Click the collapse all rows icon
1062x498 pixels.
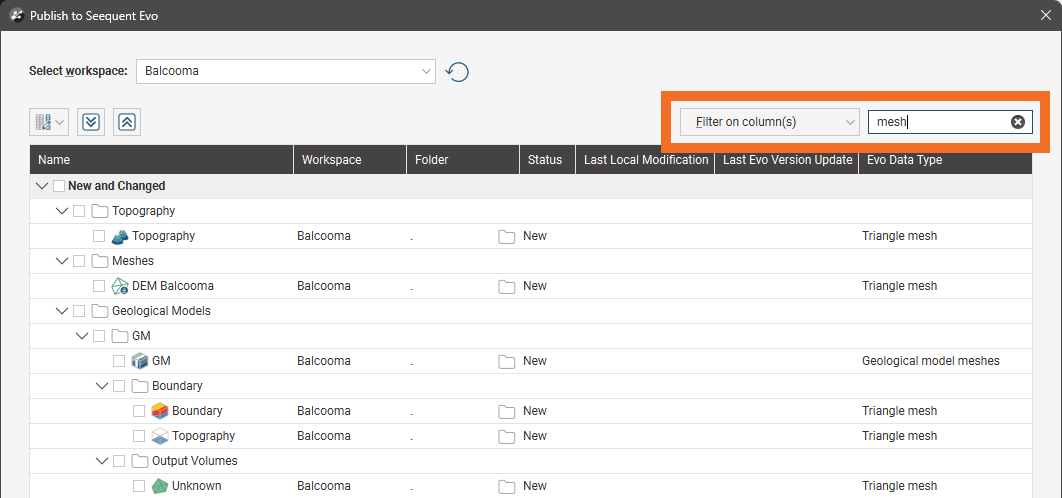point(127,122)
